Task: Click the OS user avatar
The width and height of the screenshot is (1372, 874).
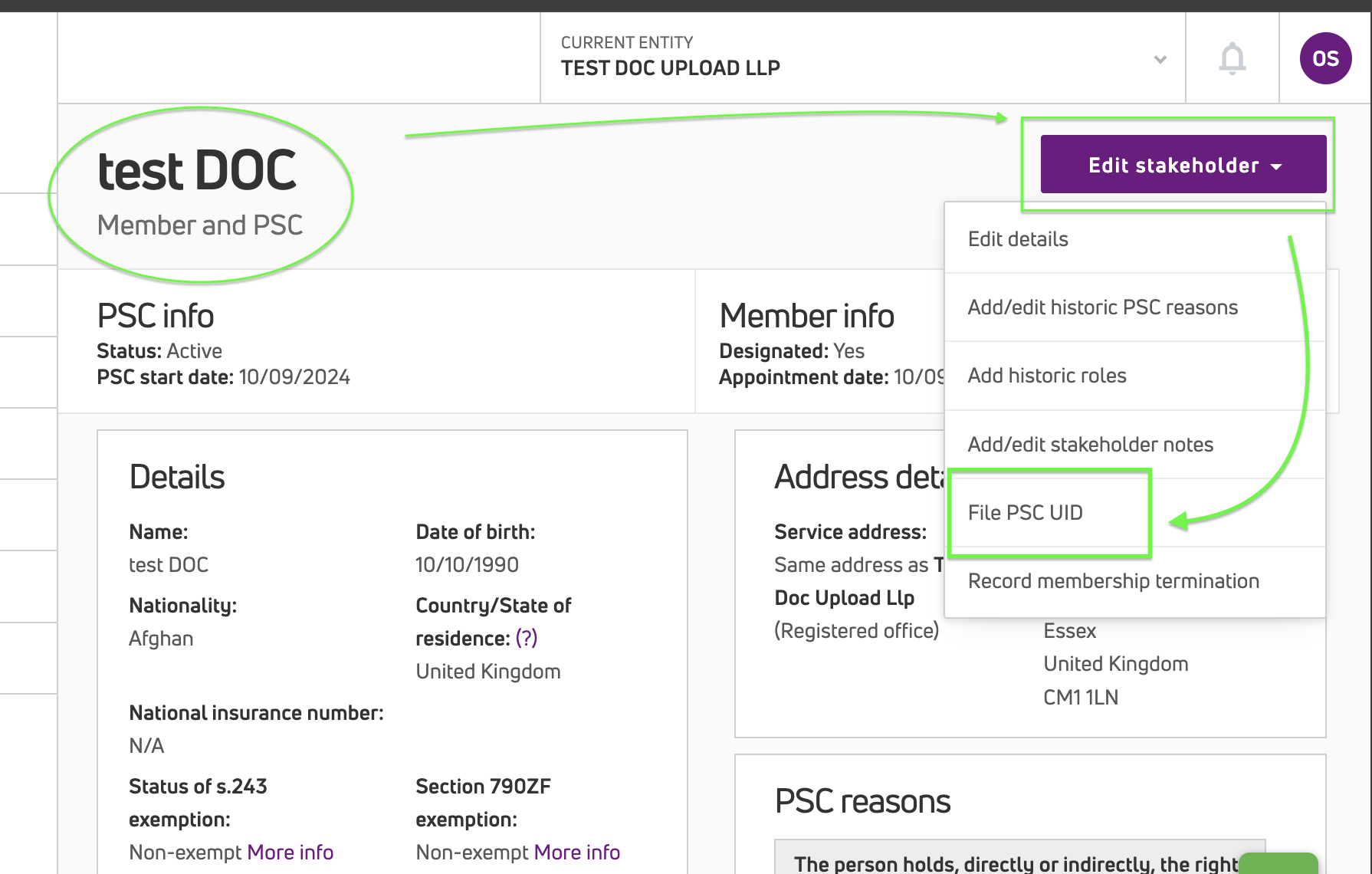Action: point(1325,58)
